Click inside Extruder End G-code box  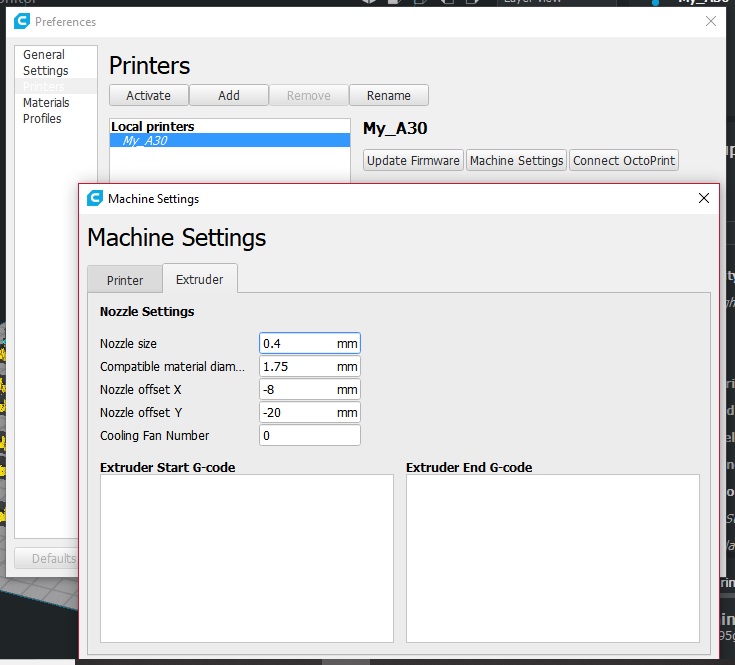click(x=553, y=558)
